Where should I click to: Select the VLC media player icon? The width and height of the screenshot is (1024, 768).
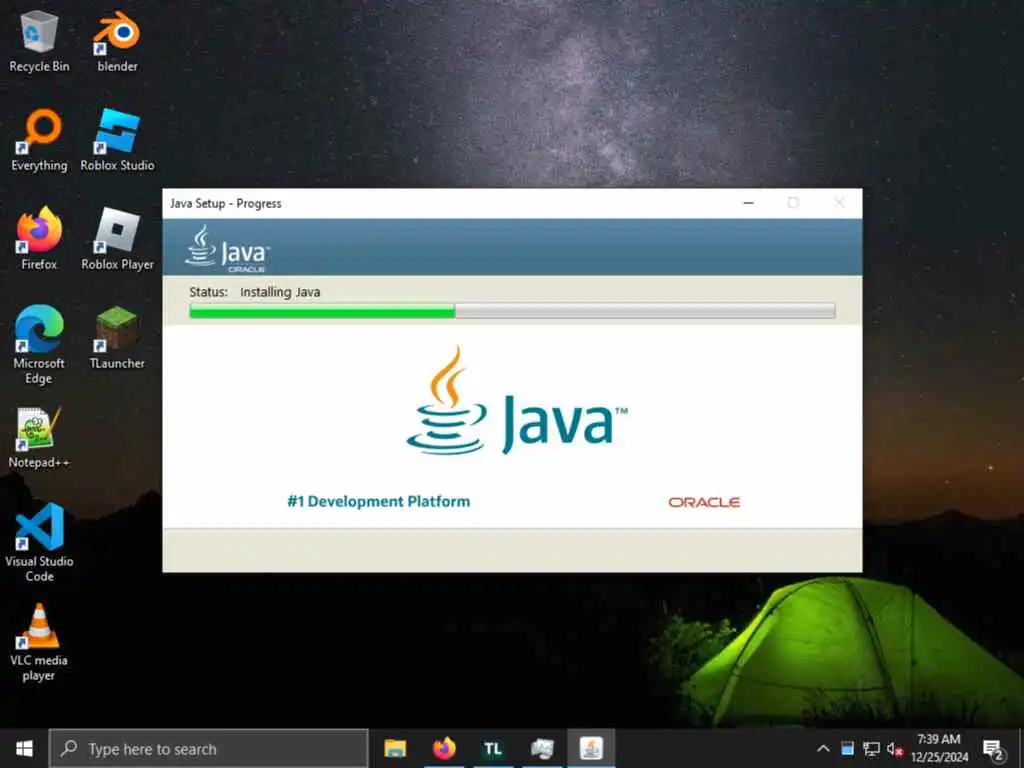click(x=39, y=643)
